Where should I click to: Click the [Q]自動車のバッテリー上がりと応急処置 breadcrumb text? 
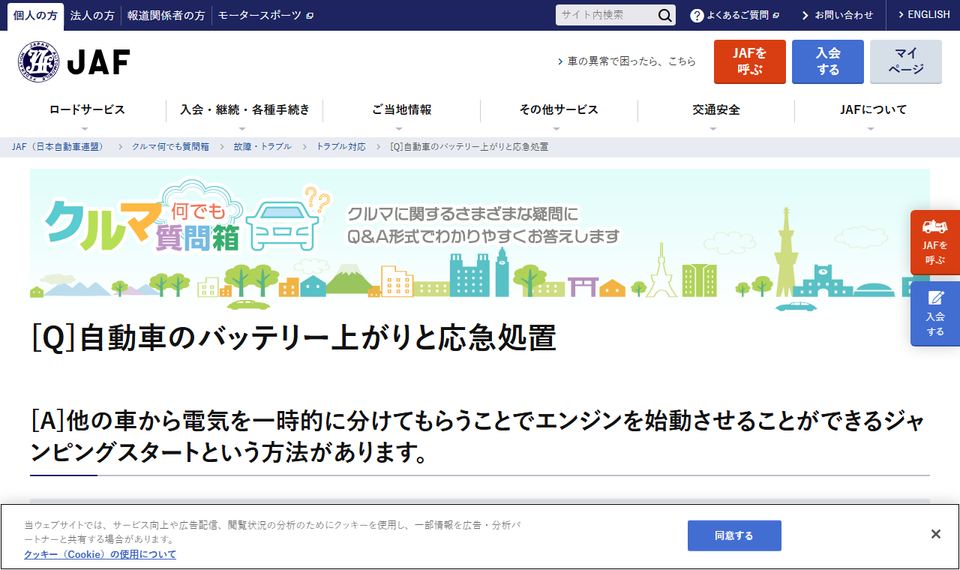click(469, 147)
